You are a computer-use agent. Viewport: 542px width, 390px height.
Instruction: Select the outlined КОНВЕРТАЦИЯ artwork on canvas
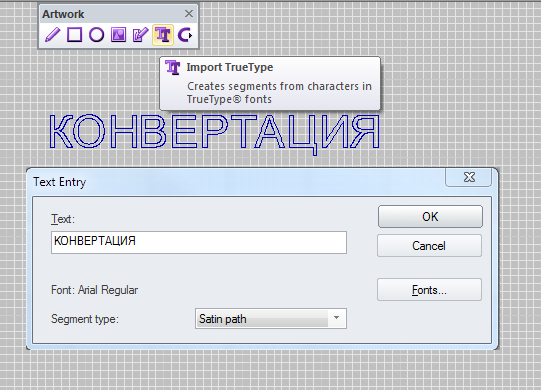point(214,133)
